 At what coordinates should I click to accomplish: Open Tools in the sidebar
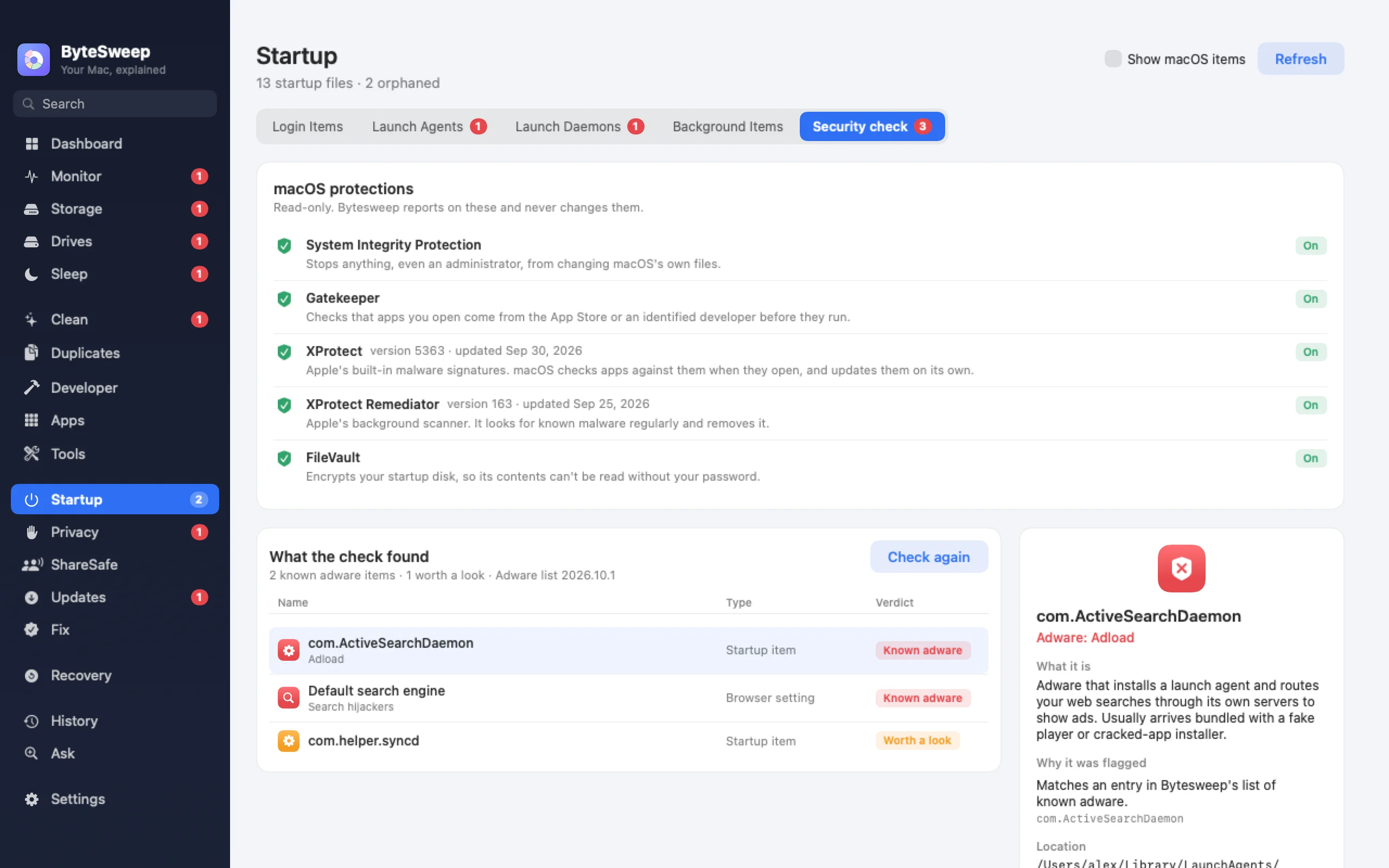(x=115, y=454)
